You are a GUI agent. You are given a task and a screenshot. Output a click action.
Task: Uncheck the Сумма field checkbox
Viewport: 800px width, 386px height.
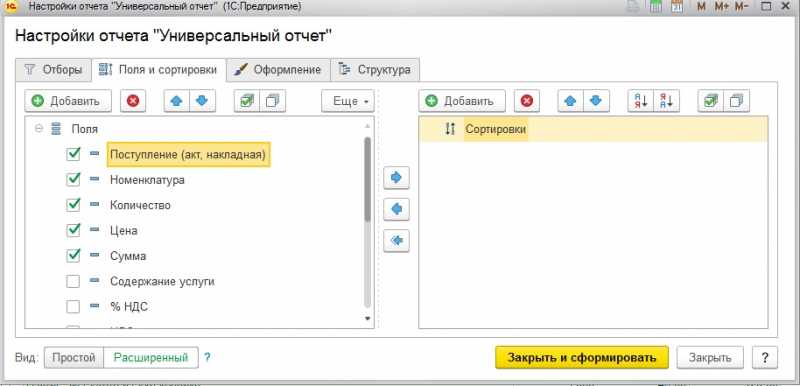[73, 255]
